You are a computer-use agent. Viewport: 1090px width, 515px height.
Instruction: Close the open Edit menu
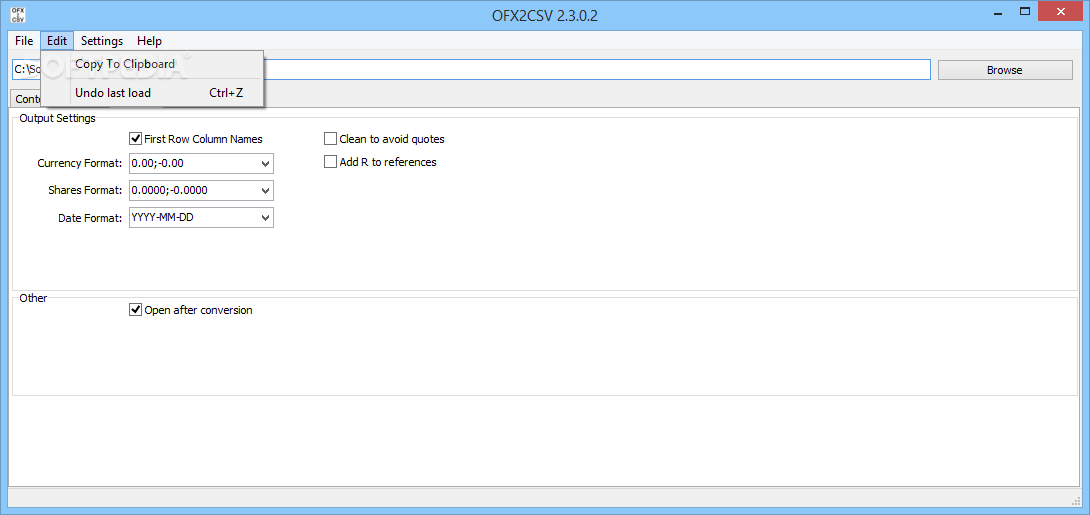point(57,41)
